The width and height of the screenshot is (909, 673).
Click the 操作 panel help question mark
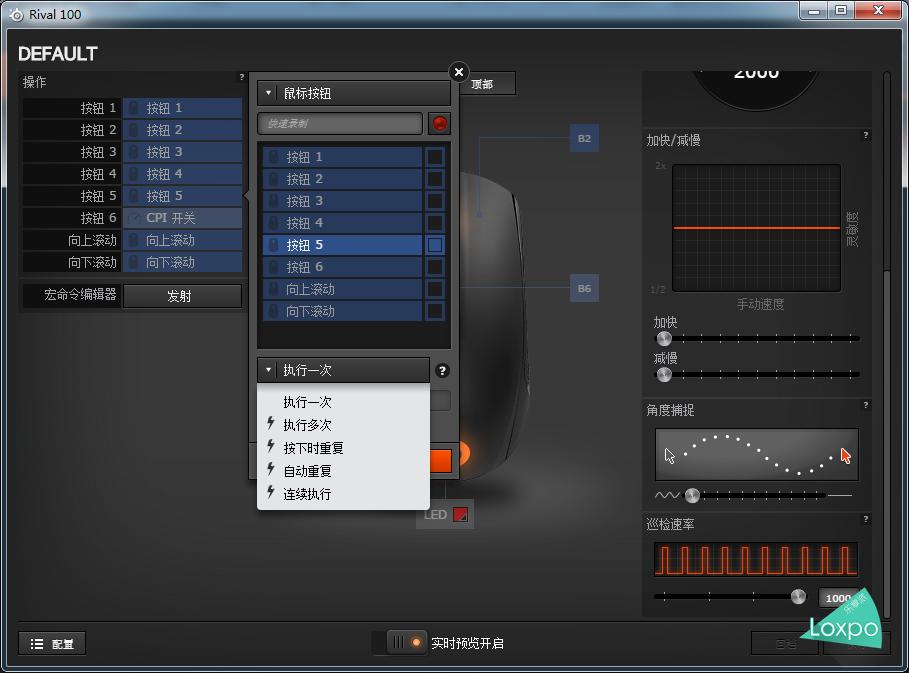click(x=241, y=77)
